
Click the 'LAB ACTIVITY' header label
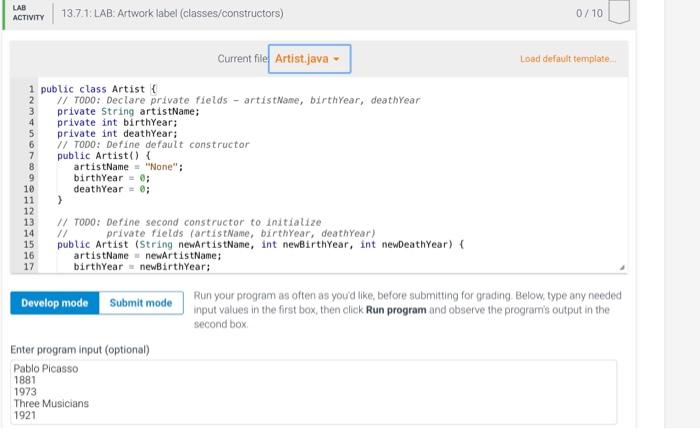pyautogui.click(x=29, y=13)
